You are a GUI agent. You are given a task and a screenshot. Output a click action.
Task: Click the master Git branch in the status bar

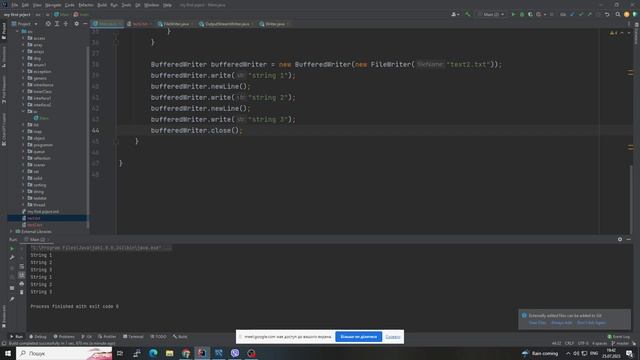point(620,343)
